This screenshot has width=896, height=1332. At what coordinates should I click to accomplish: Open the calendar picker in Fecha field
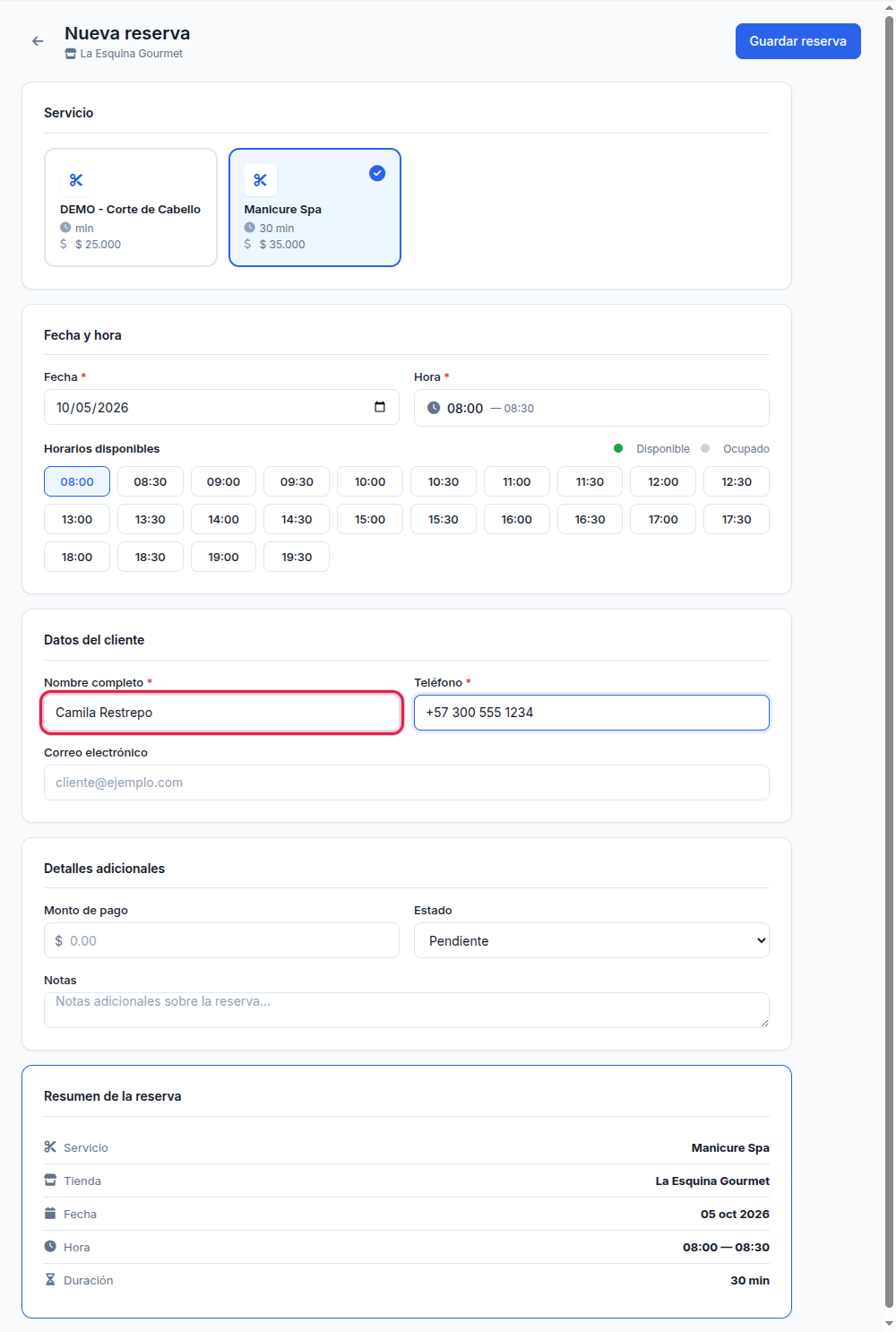(380, 407)
